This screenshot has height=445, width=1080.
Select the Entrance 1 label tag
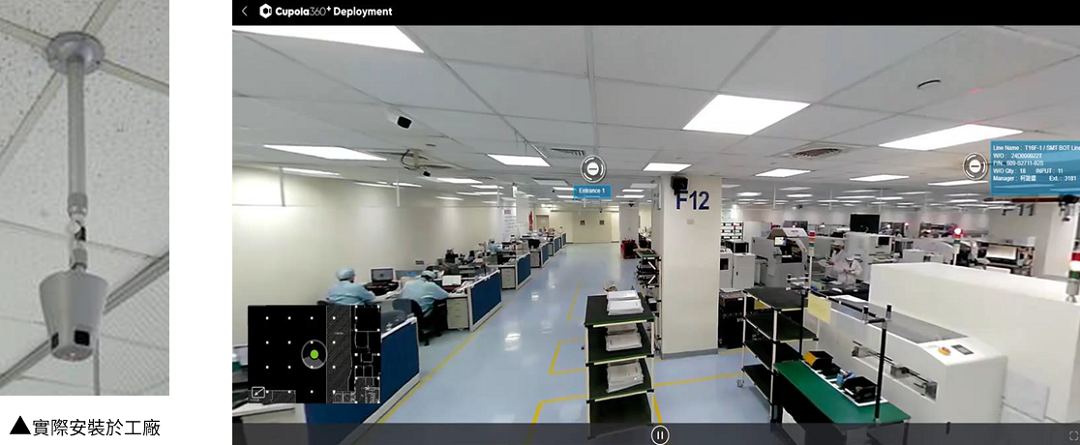click(592, 192)
